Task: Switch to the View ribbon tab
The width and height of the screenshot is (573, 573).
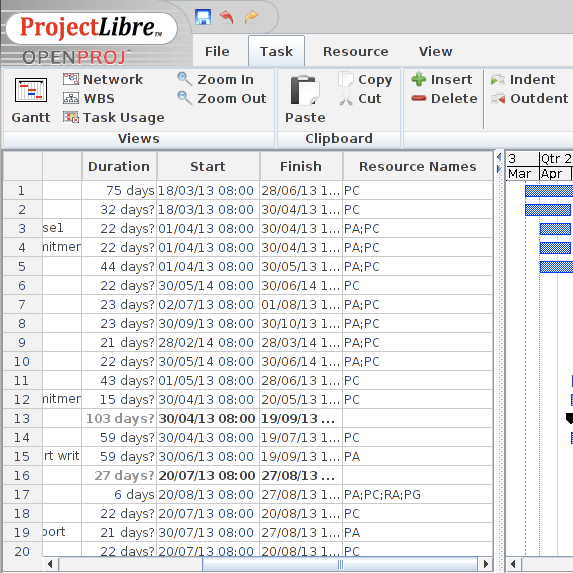Action: tap(435, 52)
